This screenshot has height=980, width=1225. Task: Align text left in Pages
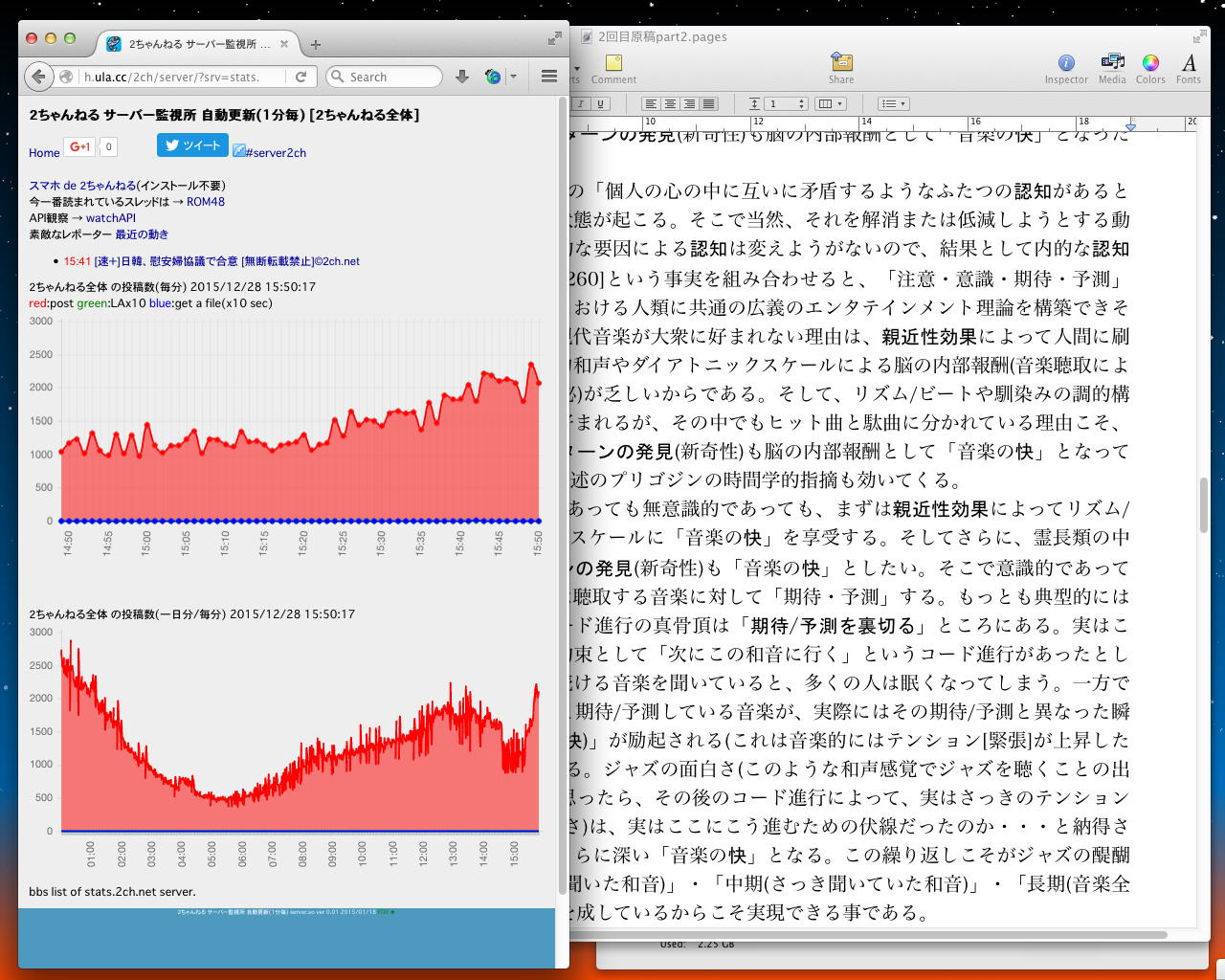(651, 103)
